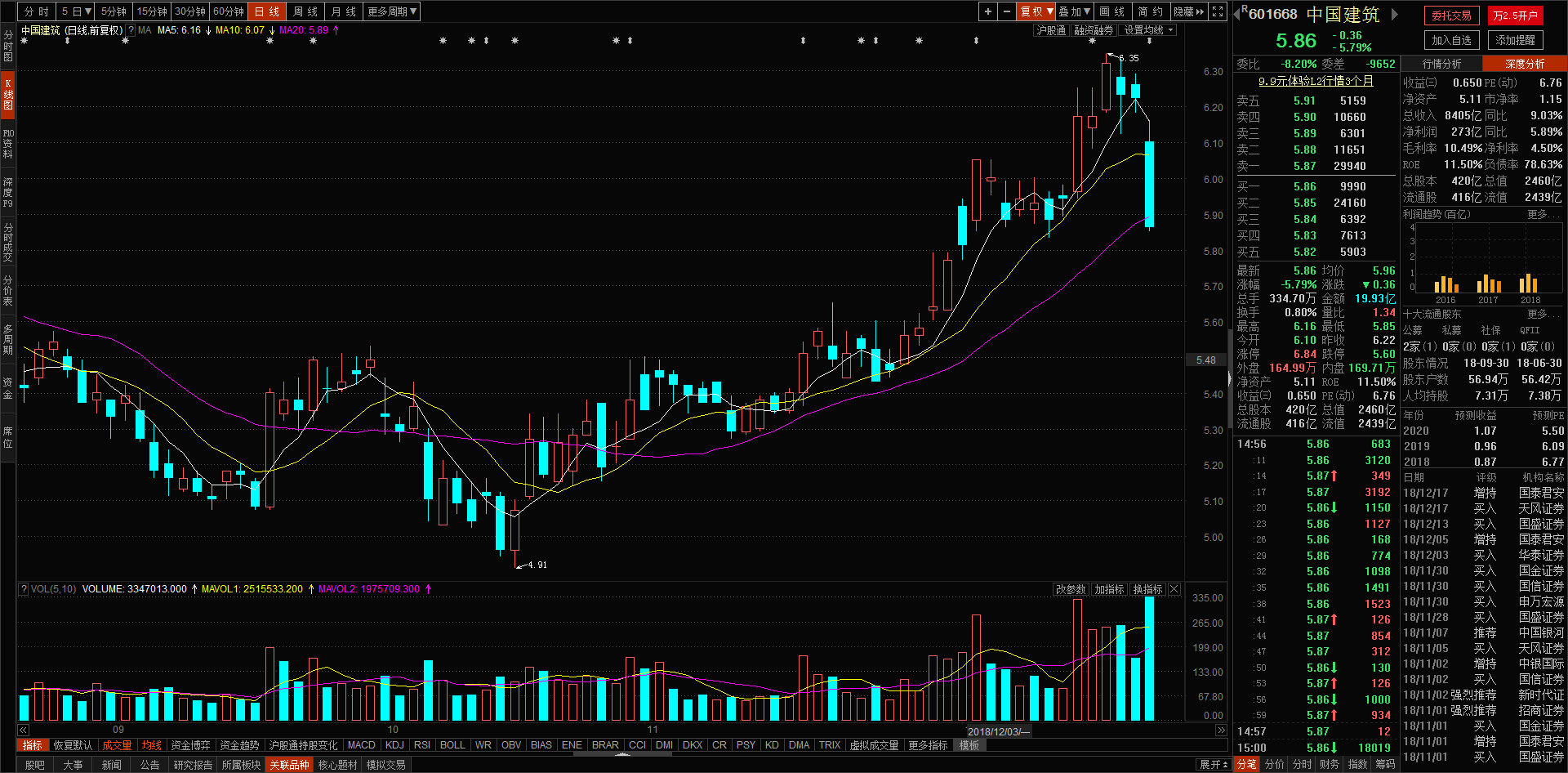Viewport: 1568px width, 773px height.
Task: Hide the right side panel via 隐藏
Action: pos(1188,11)
